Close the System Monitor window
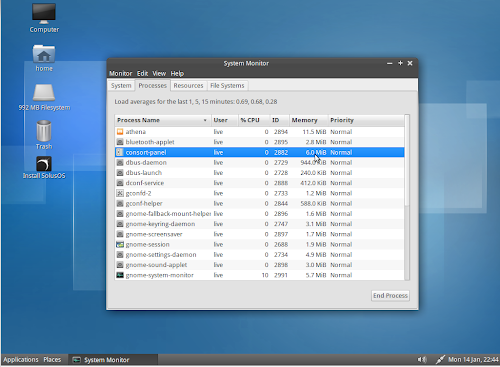 410,63
